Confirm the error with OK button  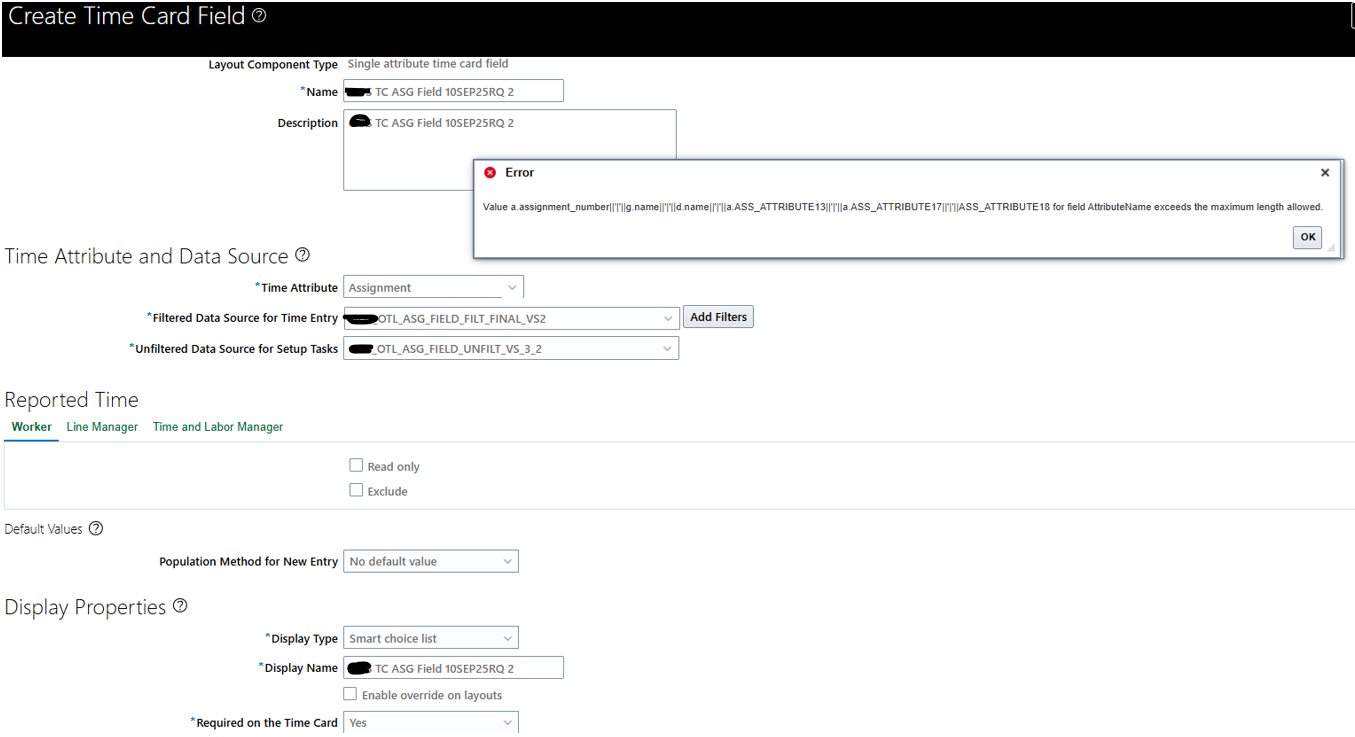1308,237
